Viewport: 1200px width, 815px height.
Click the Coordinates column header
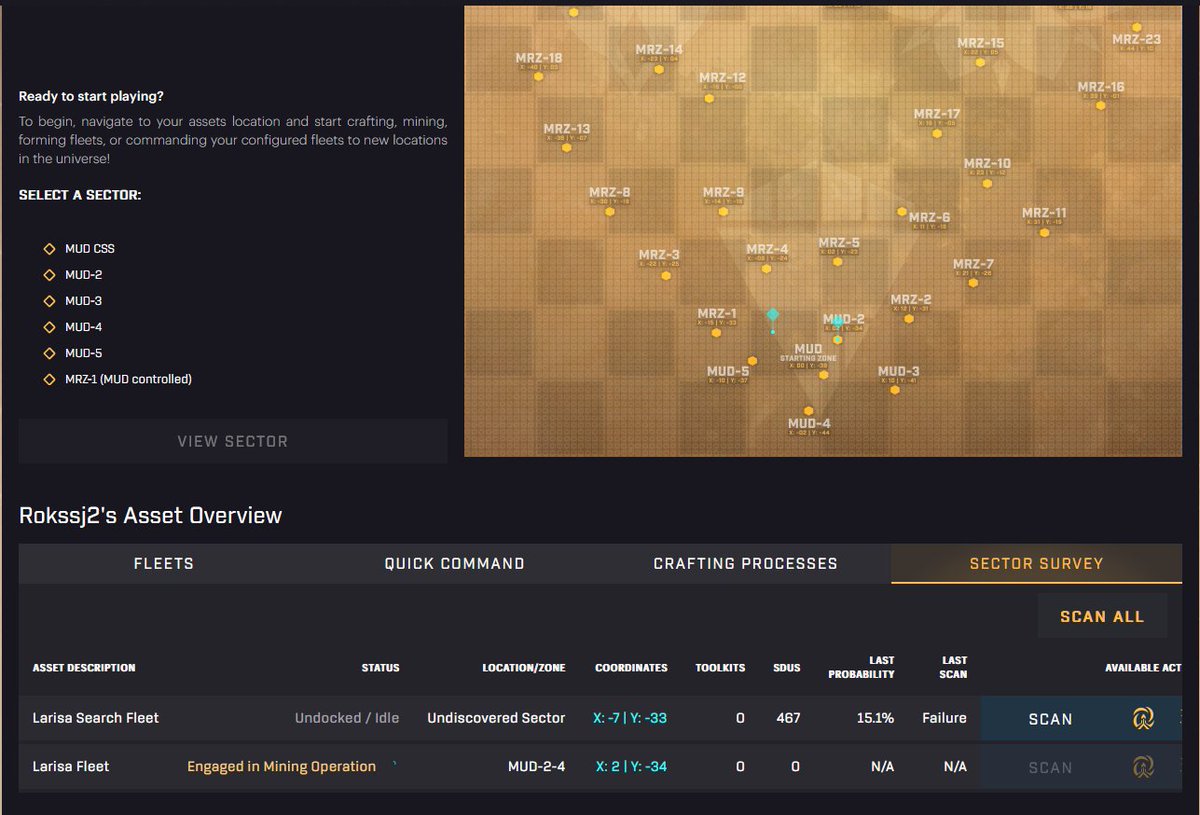point(631,667)
